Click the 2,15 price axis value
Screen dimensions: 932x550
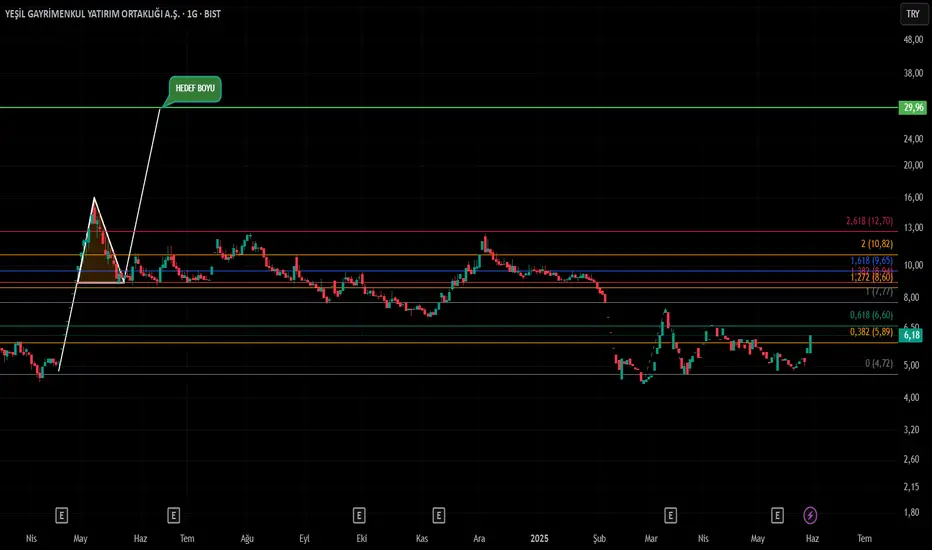[x=911, y=487]
